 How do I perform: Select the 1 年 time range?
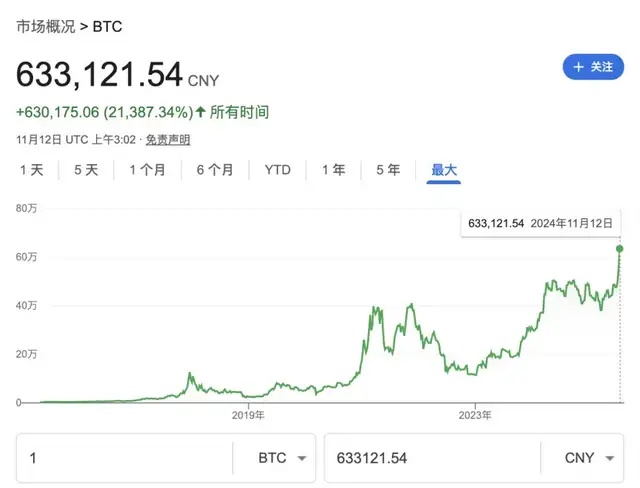(x=333, y=170)
